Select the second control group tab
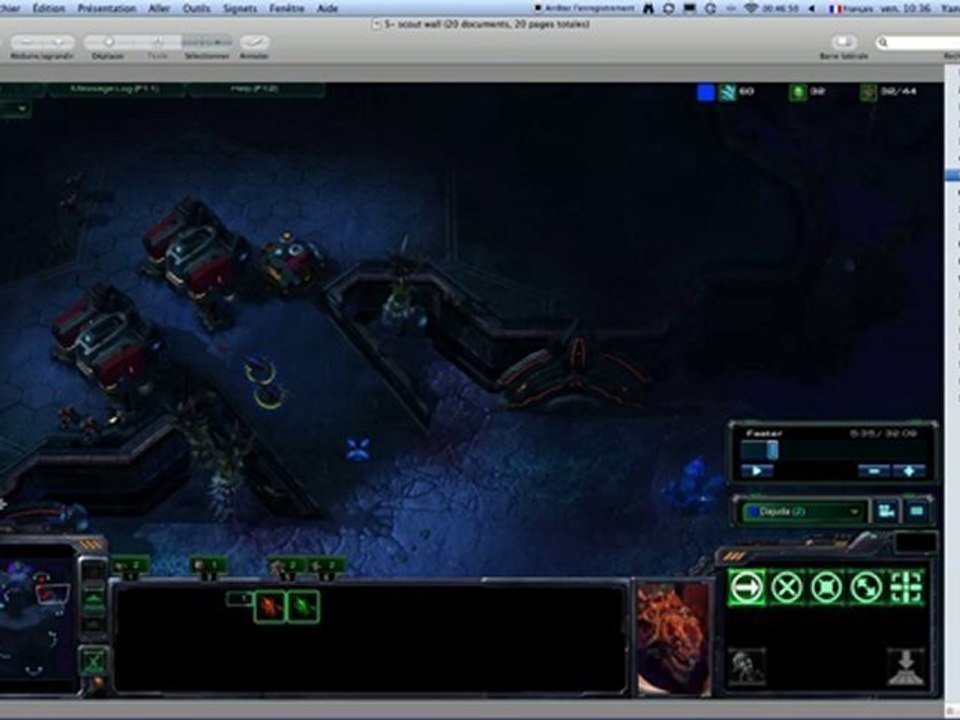This screenshot has width=960, height=720. coord(209,566)
